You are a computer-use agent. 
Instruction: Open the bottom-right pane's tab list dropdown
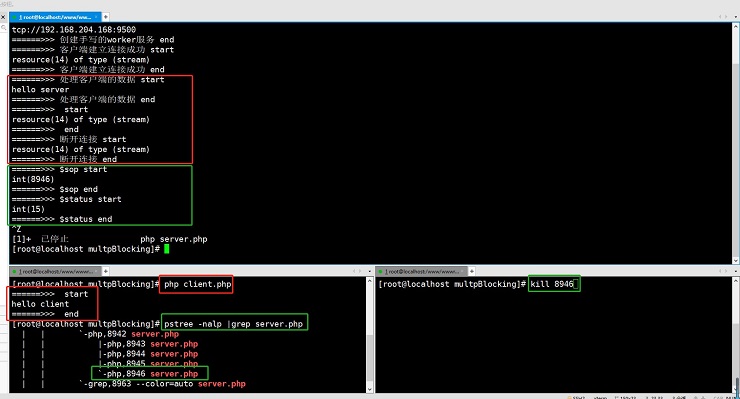(x=735, y=272)
